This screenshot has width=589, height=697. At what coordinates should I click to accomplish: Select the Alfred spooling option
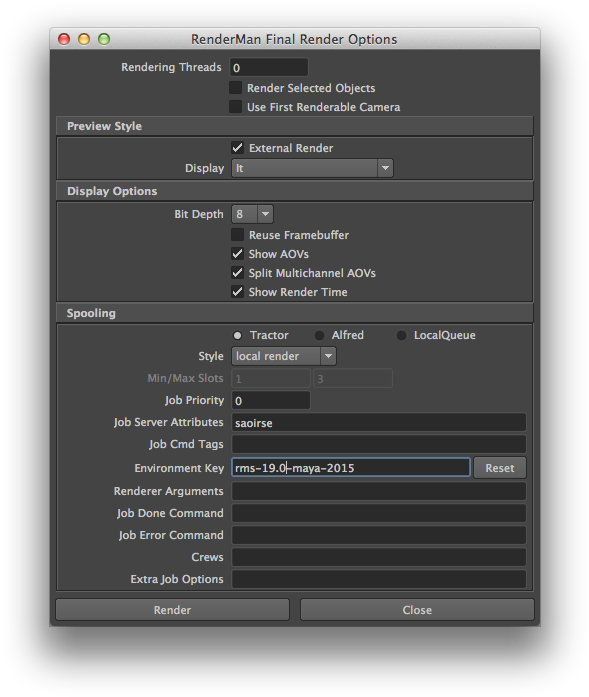coord(319,335)
